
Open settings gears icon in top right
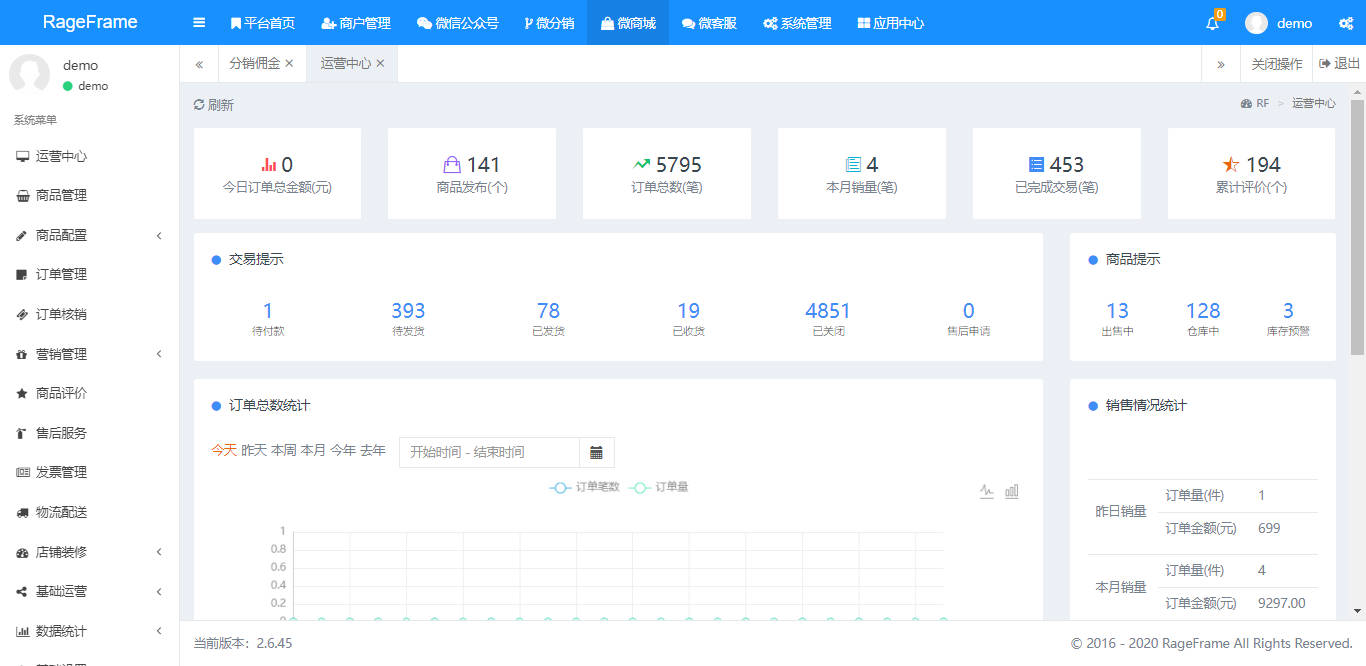pos(1346,23)
